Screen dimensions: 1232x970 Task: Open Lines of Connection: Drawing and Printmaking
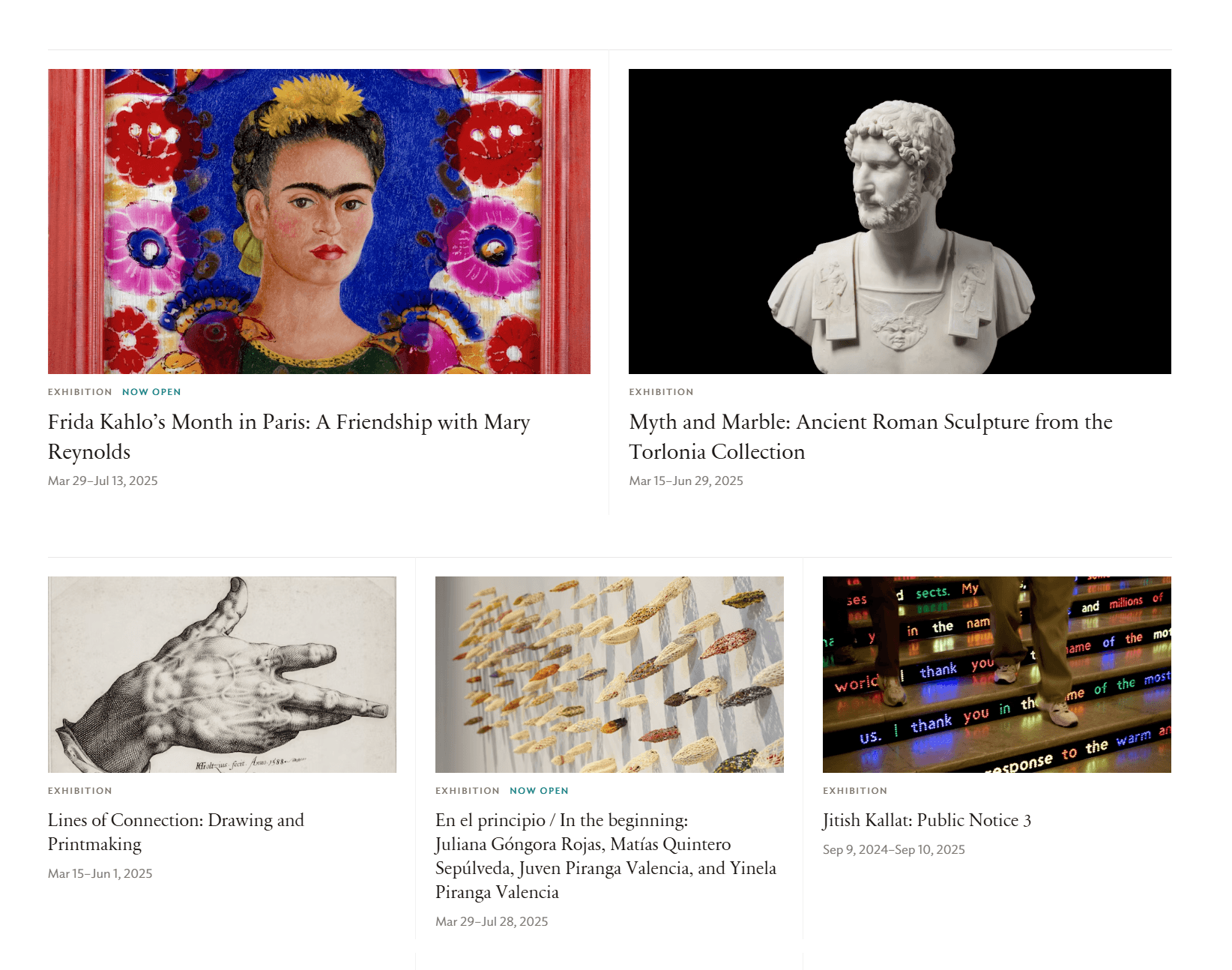pyautogui.click(x=176, y=832)
